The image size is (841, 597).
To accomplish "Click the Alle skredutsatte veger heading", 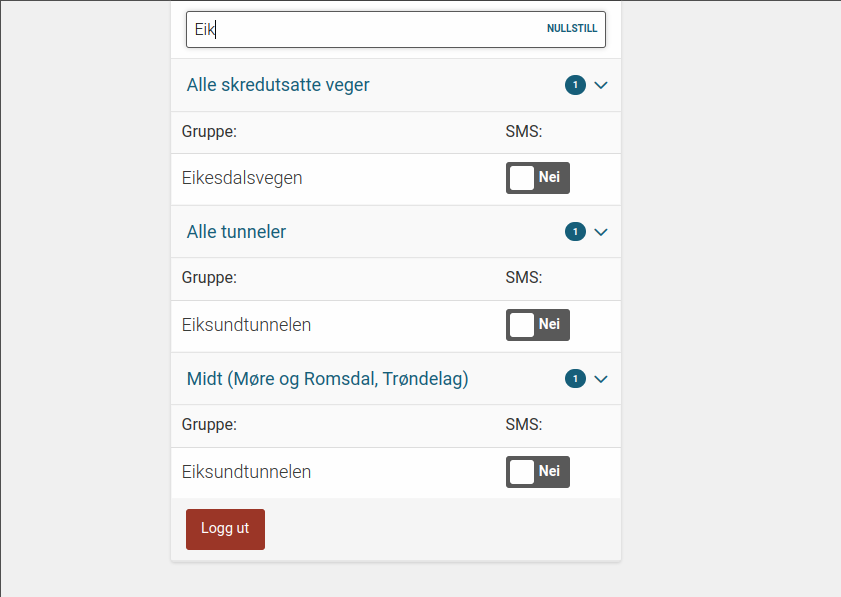I will (x=278, y=85).
